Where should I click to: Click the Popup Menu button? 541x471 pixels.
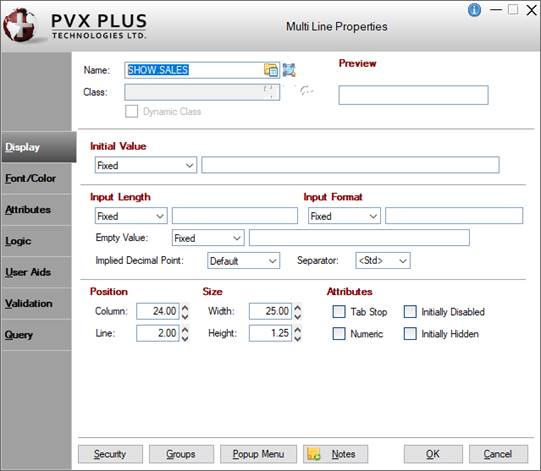[x=258, y=454]
